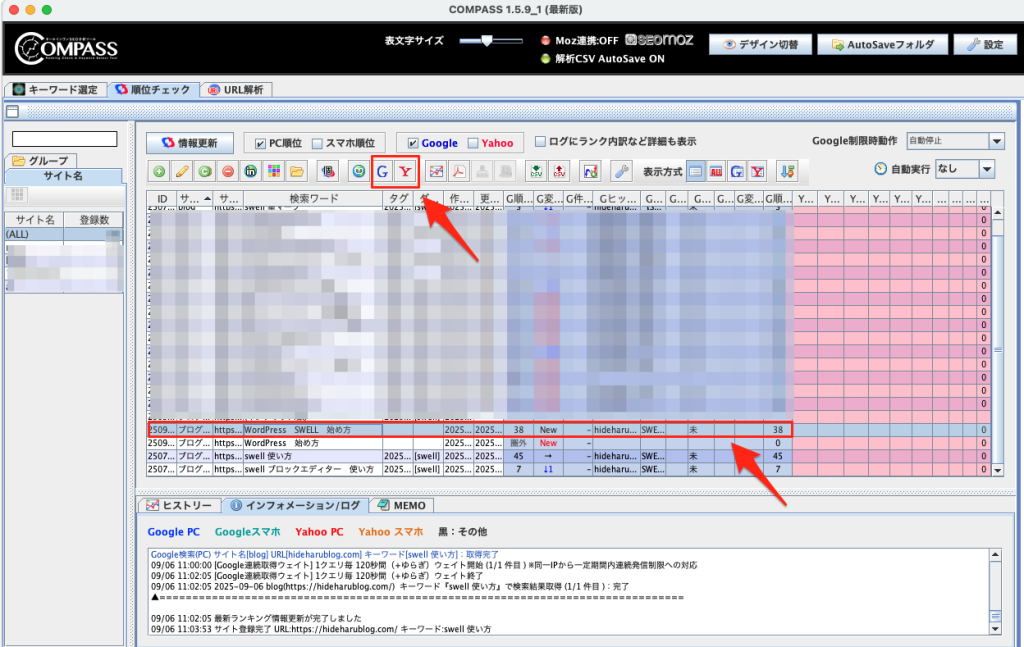Enable the スマホ順位 checkbox

pos(317,143)
